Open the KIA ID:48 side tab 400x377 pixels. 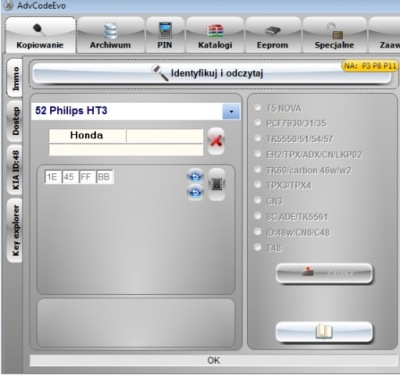[15, 170]
